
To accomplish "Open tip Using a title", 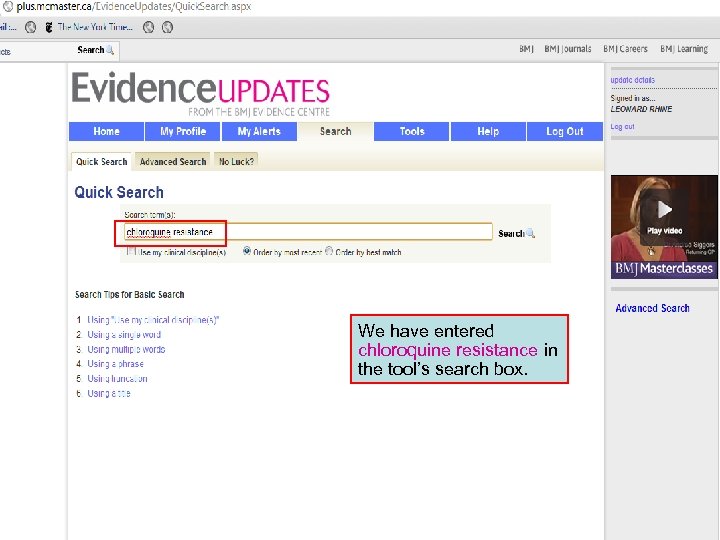I will click(x=109, y=394).
